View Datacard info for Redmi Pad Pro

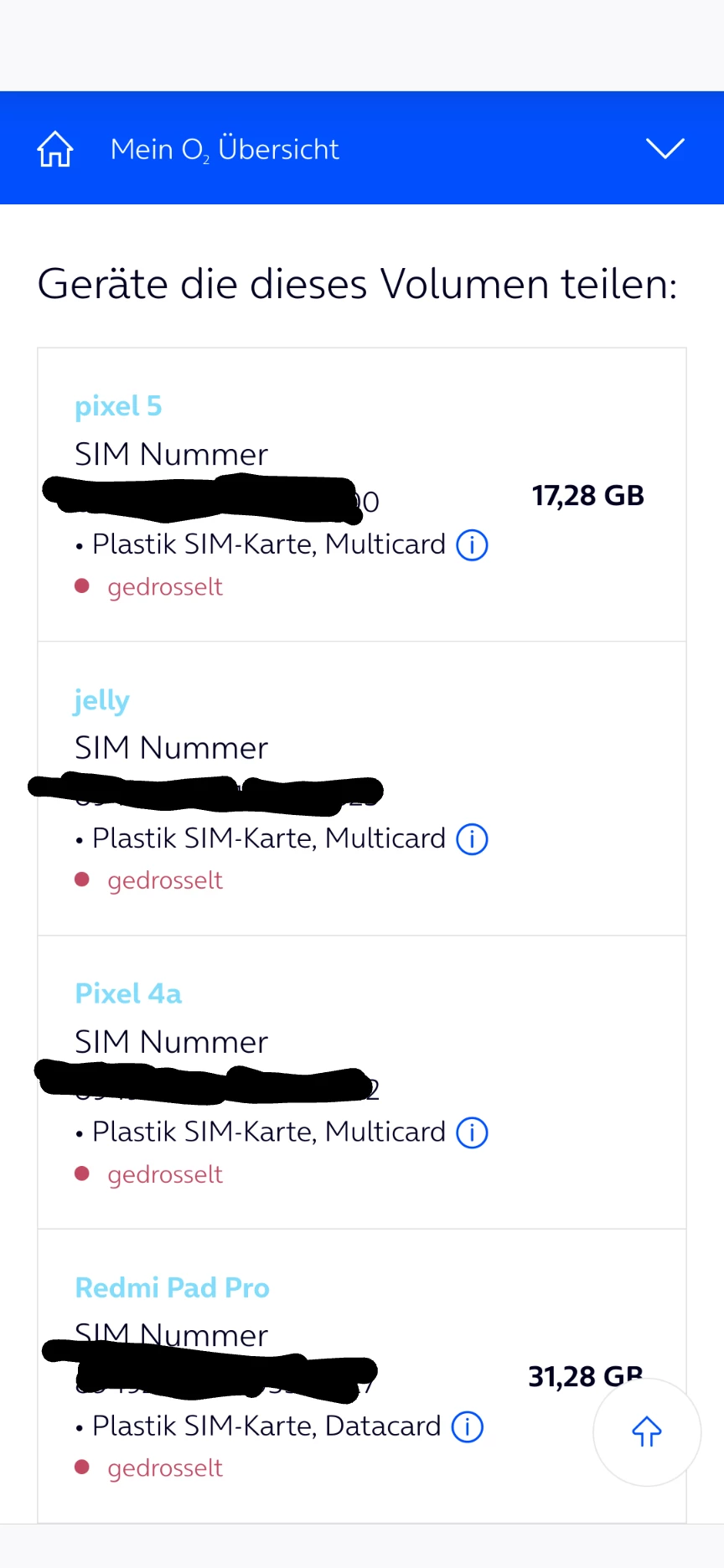468,1427
